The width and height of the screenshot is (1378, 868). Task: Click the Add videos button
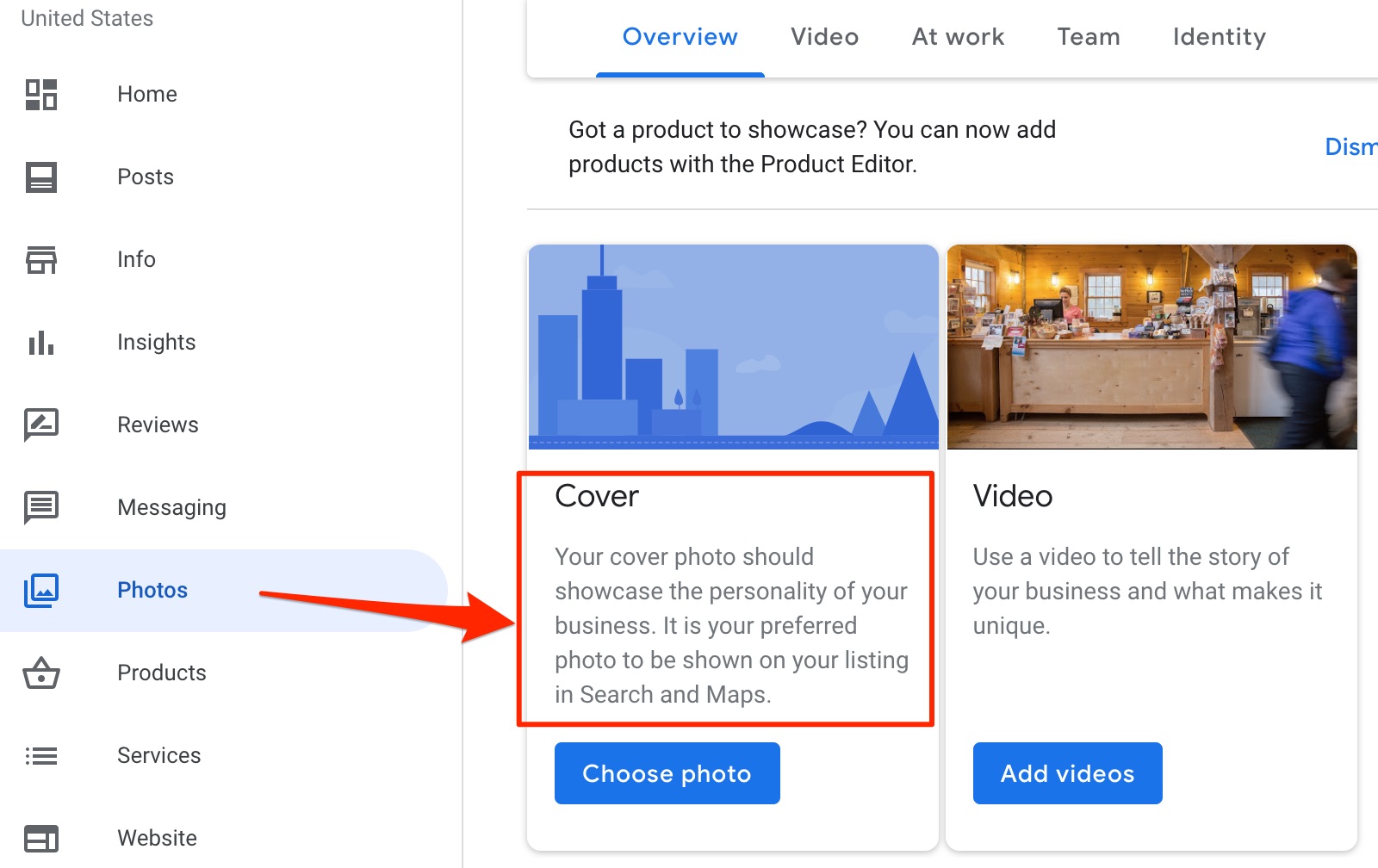(1068, 773)
